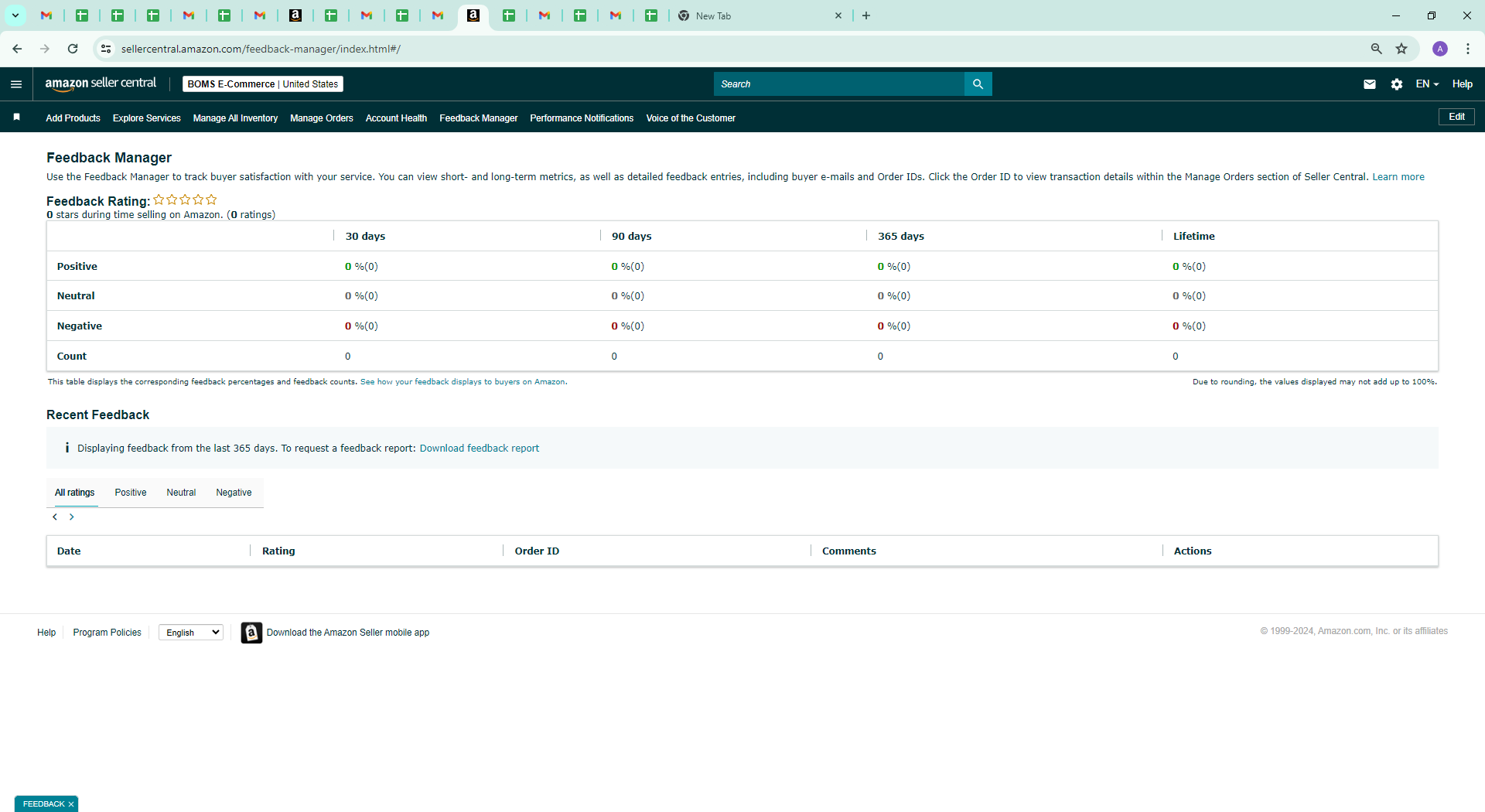Go to next feedback page arrow
The width and height of the screenshot is (1485, 812).
click(72, 517)
